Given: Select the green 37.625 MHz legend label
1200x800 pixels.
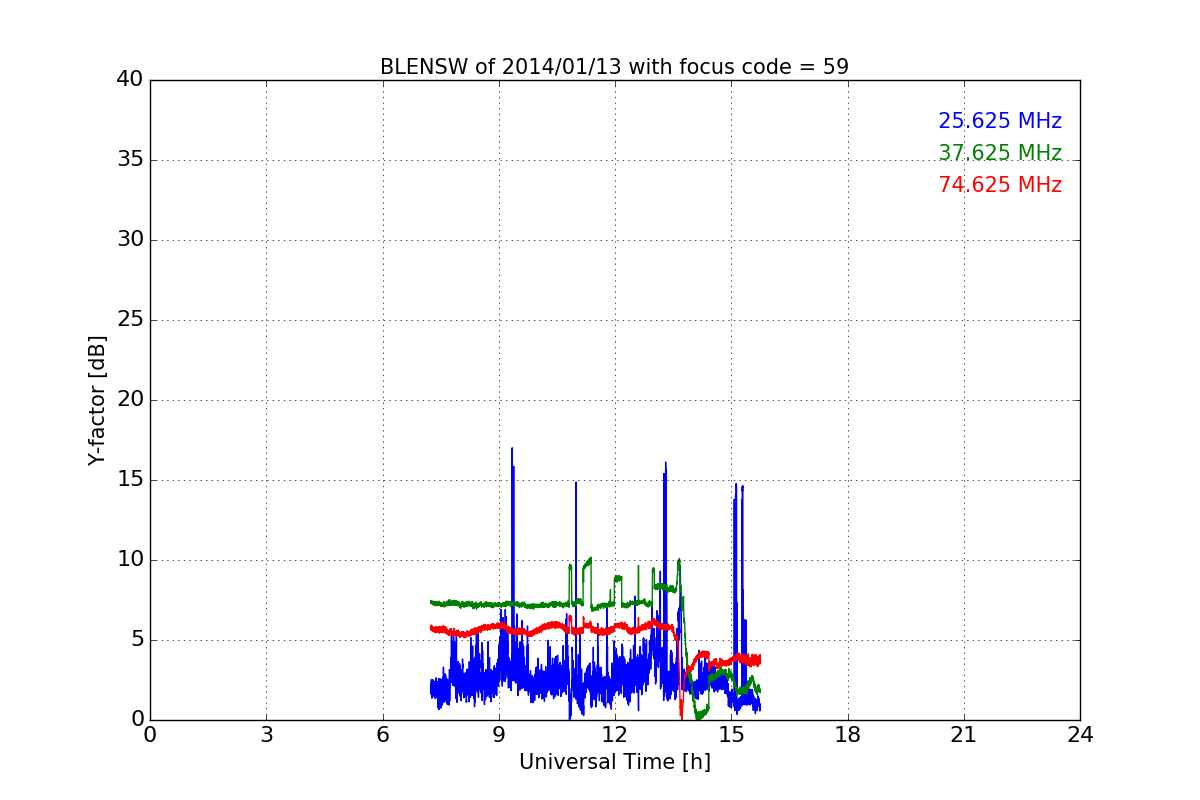Looking at the screenshot, I should (x=1000, y=153).
